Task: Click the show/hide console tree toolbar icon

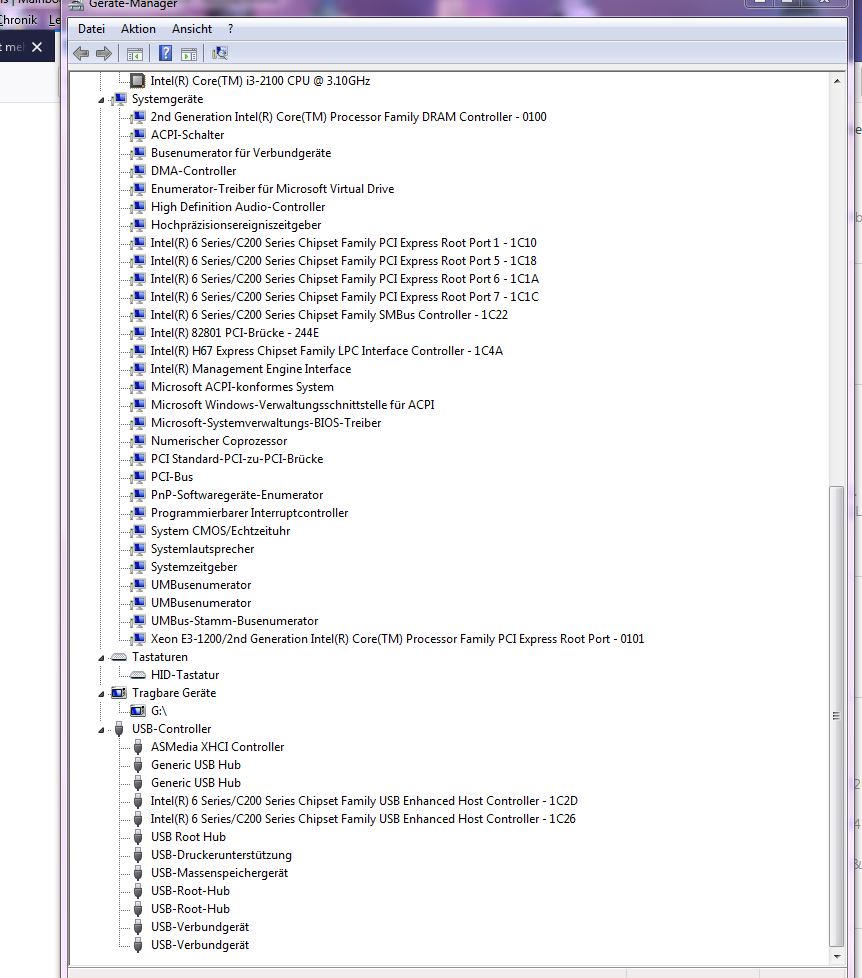Action: pyautogui.click(x=134, y=54)
